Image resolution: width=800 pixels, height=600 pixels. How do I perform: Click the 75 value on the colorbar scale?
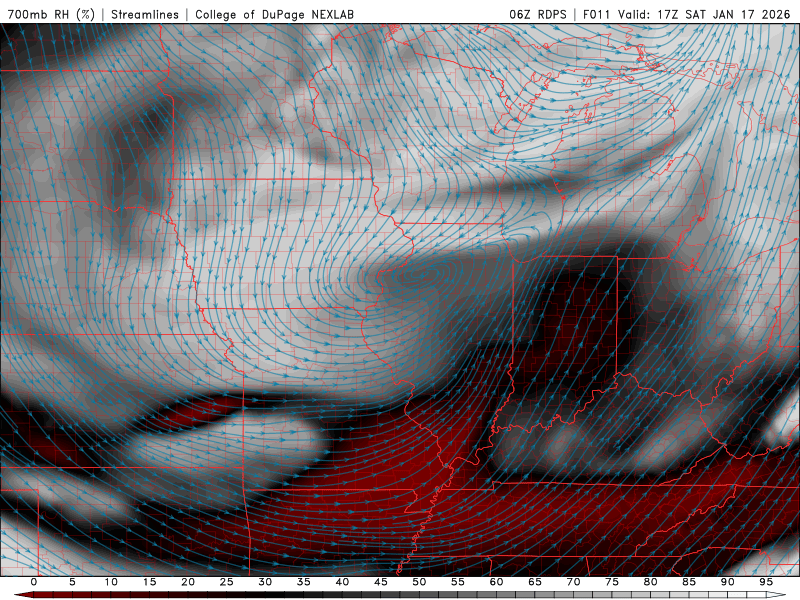pyautogui.click(x=612, y=582)
